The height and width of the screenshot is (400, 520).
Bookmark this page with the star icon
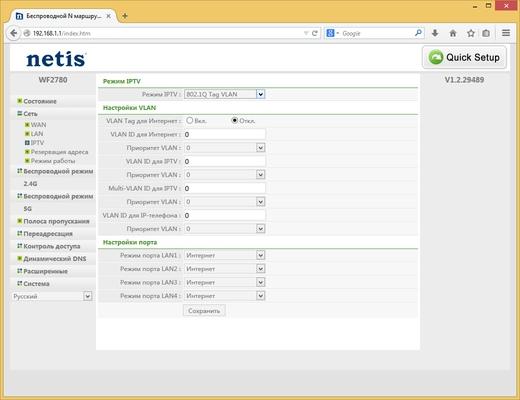pos(471,33)
